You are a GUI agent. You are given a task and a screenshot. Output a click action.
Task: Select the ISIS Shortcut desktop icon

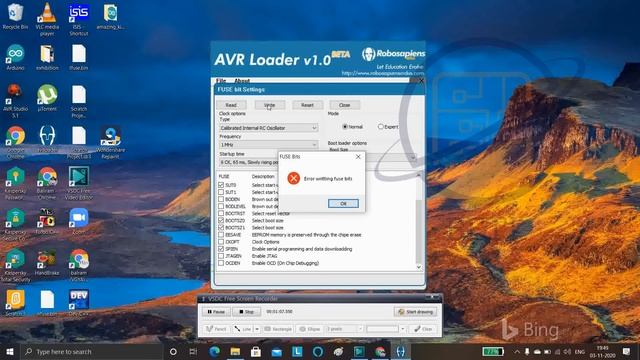[79, 20]
